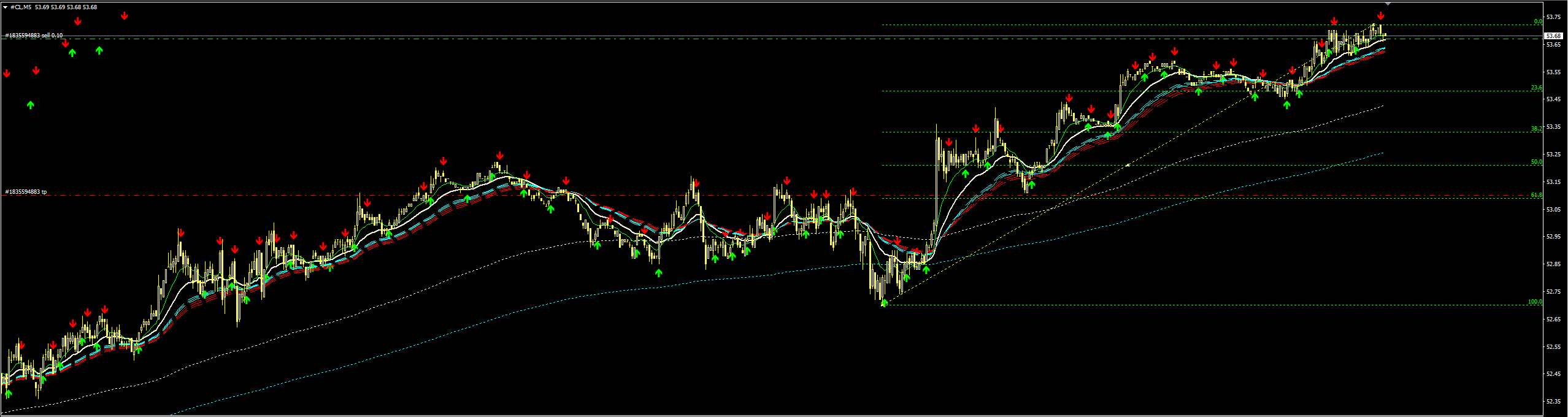The height and width of the screenshot is (417, 1568).
Task: Click the Fibonacci 50.0 level label
Action: [1536, 162]
